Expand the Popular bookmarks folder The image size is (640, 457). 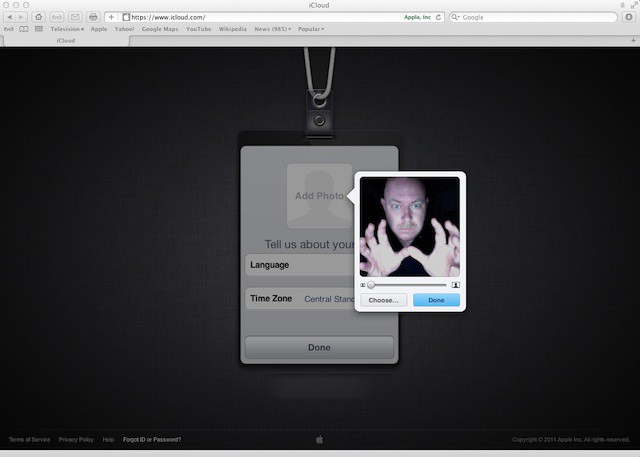311,29
